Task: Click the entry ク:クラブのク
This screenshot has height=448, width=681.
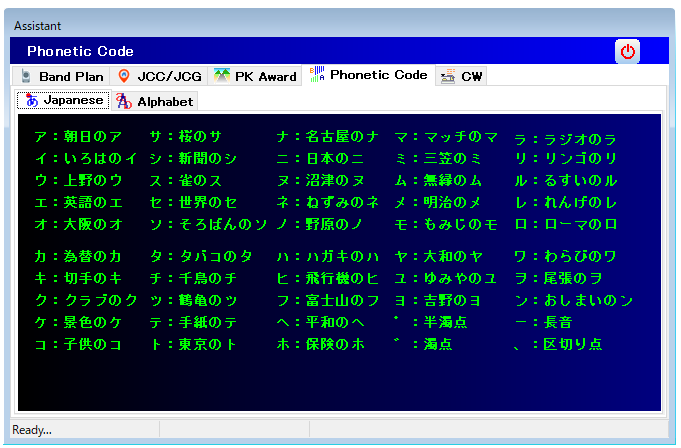Action: [86, 300]
